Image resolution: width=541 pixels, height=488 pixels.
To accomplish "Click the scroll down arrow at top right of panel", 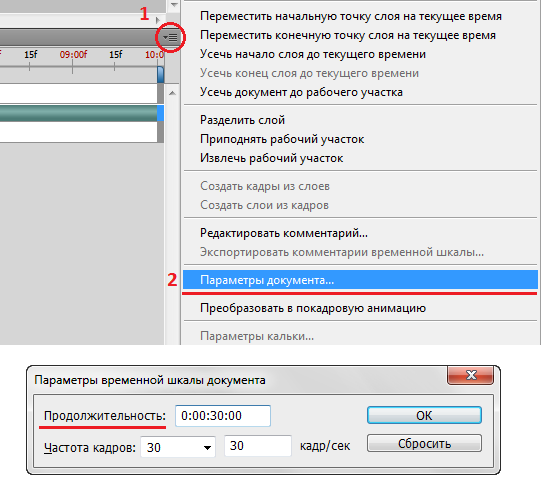I will click(174, 5).
